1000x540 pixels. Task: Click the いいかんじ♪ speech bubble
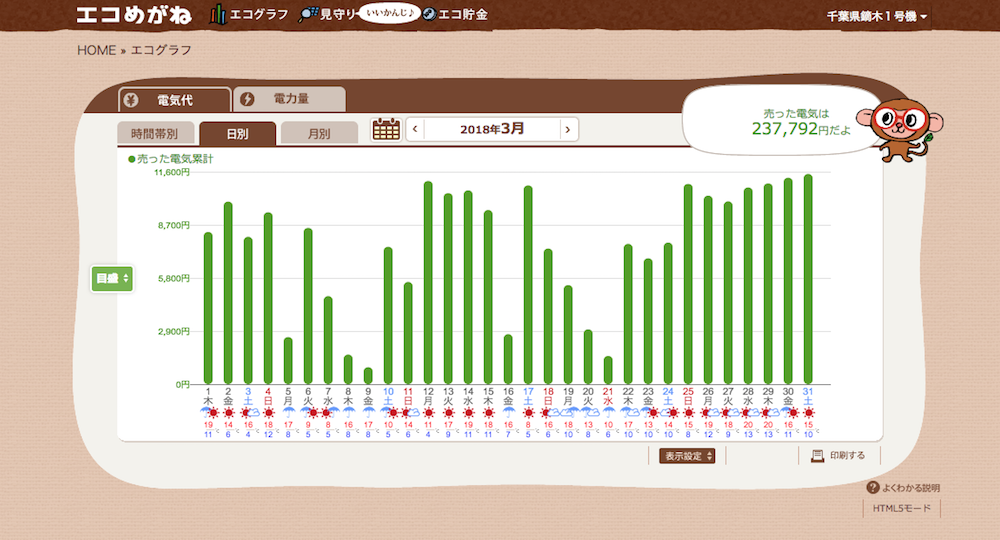point(389,12)
